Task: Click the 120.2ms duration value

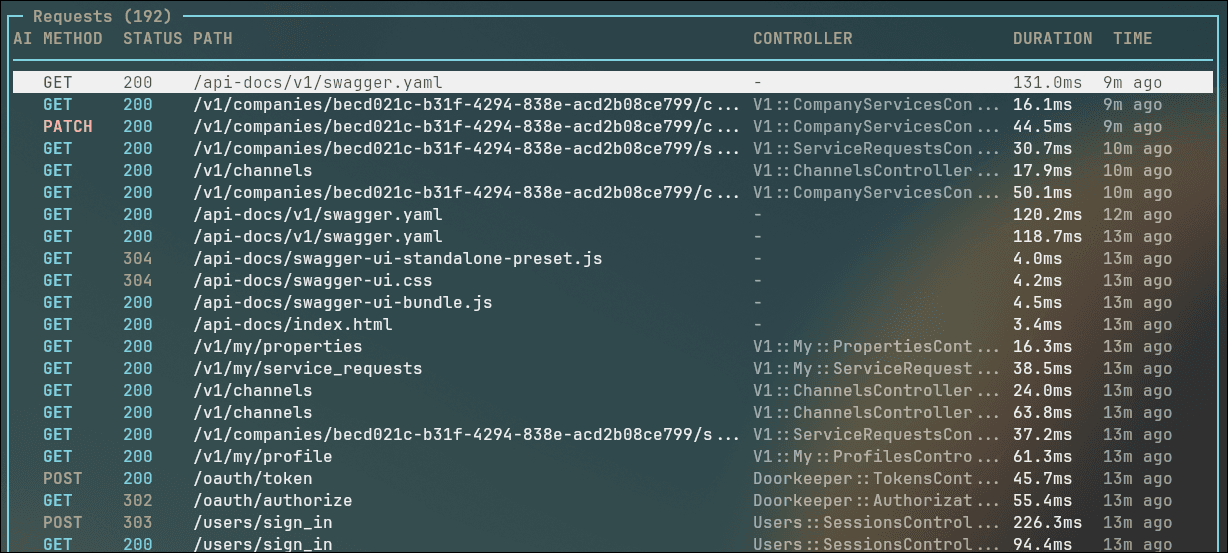Action: coord(1048,215)
